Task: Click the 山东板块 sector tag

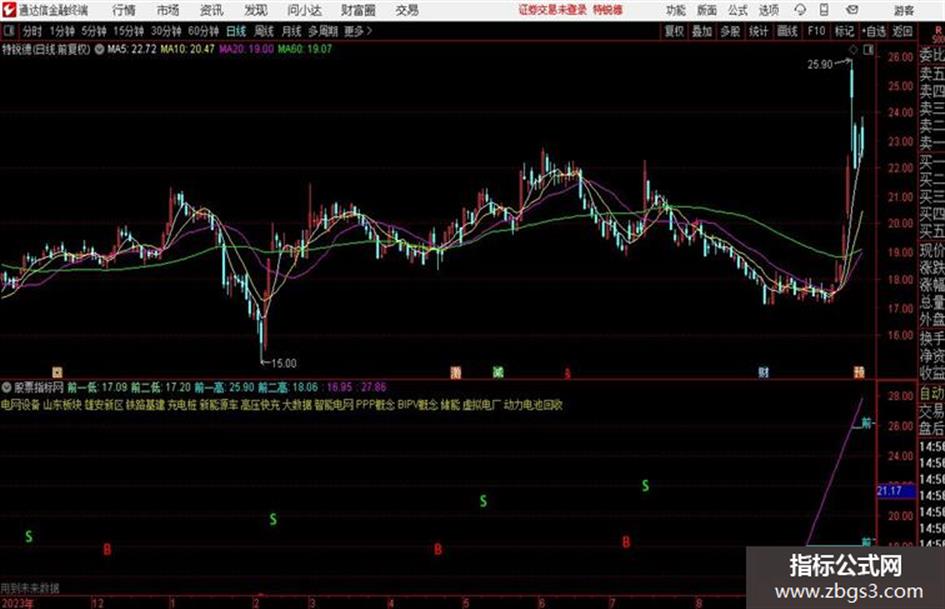Action: [62, 405]
